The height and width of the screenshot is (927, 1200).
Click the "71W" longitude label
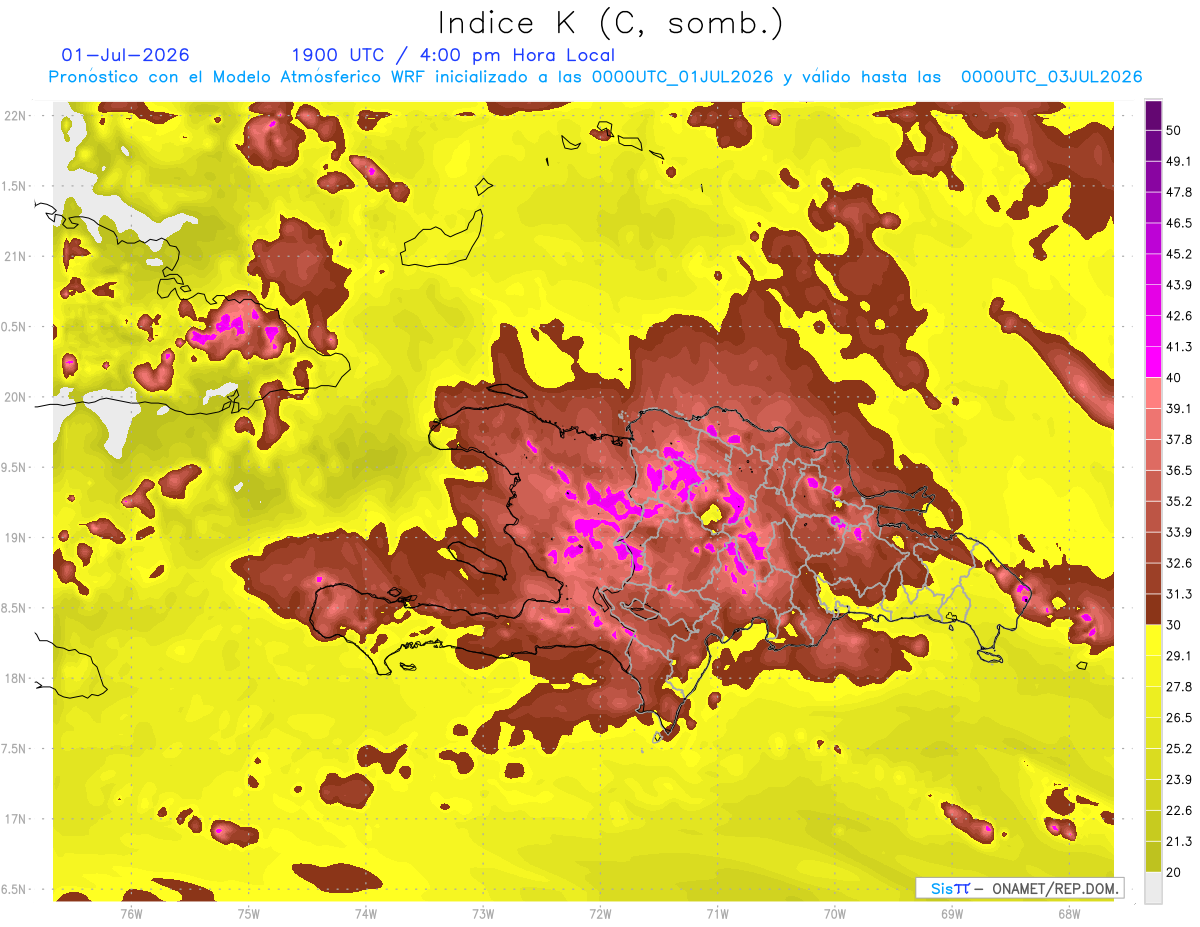[717, 914]
